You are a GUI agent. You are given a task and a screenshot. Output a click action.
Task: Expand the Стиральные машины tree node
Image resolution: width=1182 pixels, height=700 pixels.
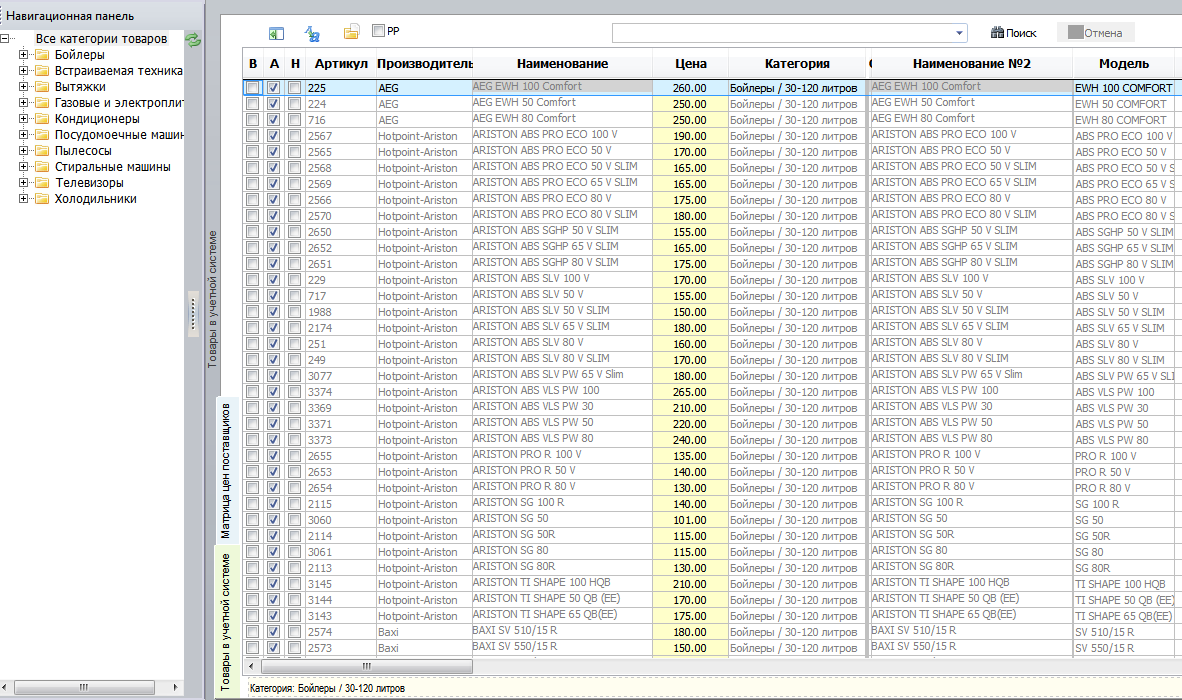(x=23, y=167)
